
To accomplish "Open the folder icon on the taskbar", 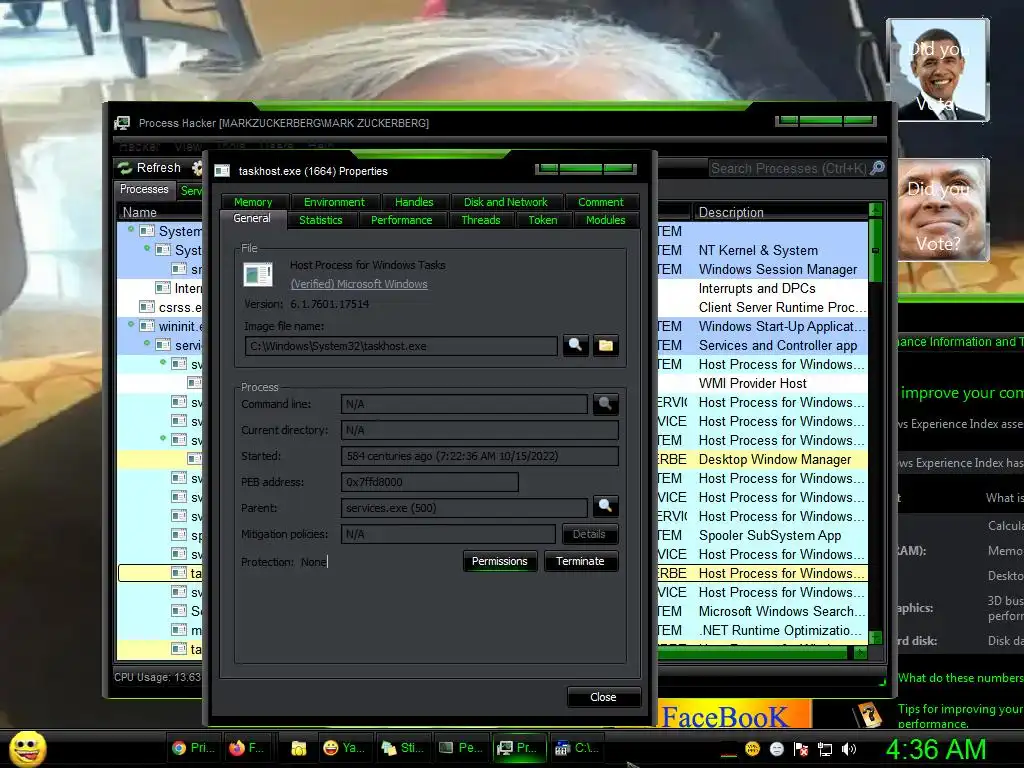I will (x=298, y=748).
